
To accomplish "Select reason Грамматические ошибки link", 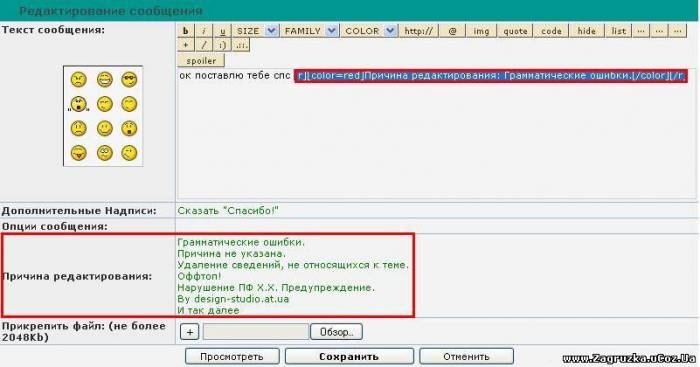I will point(241,242).
